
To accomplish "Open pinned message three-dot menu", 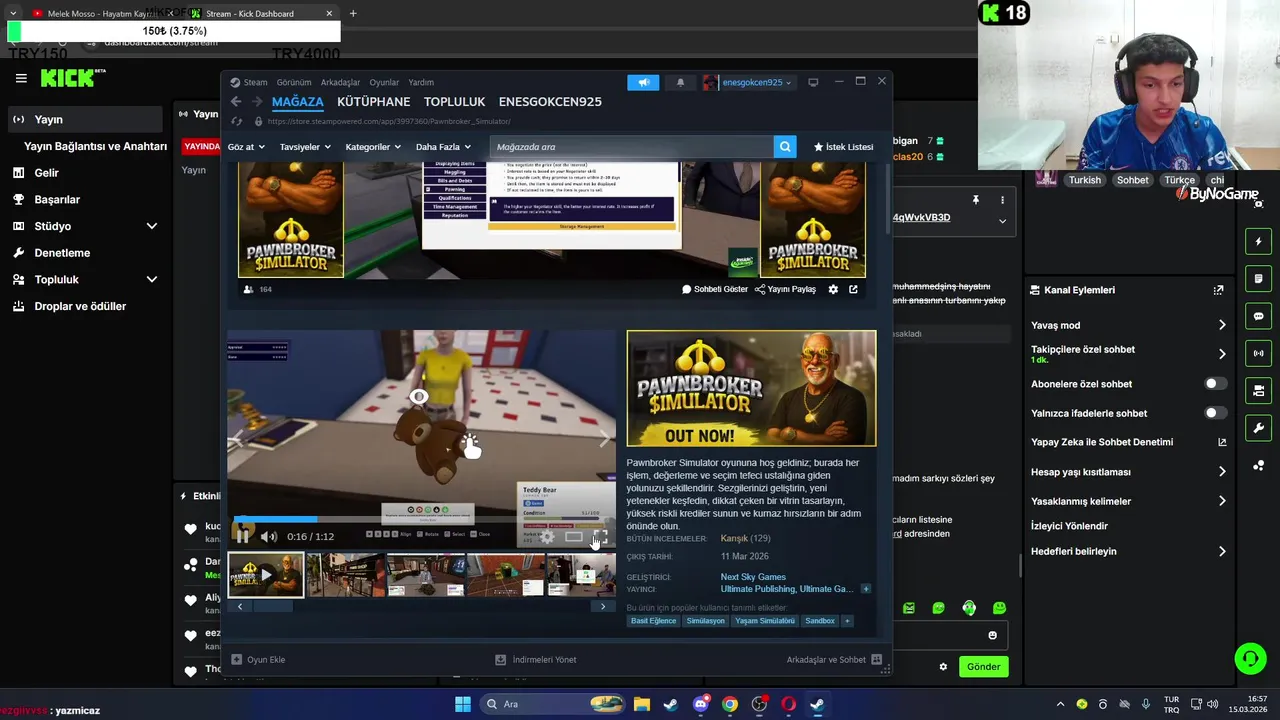I will pos(1002,200).
